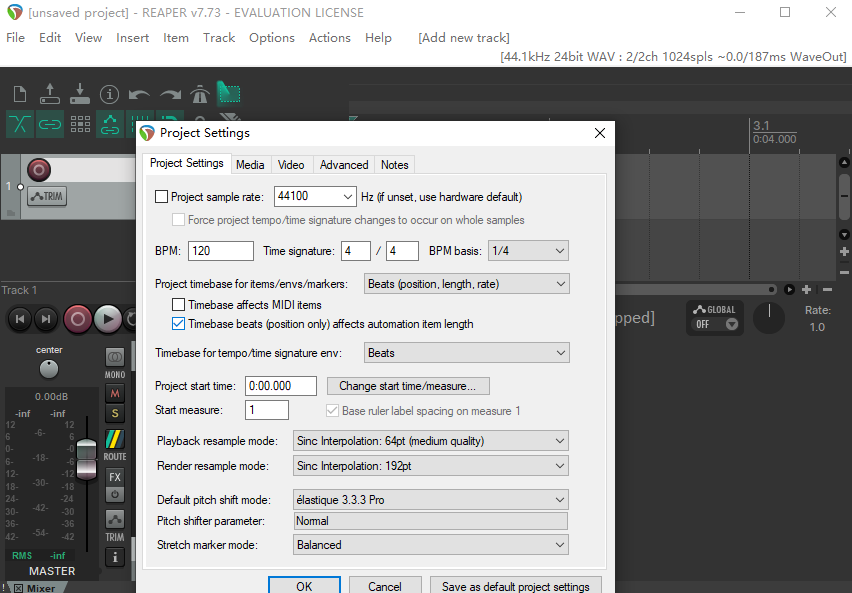
Task: Toggle master FX bypass power icon
Action: point(115,494)
